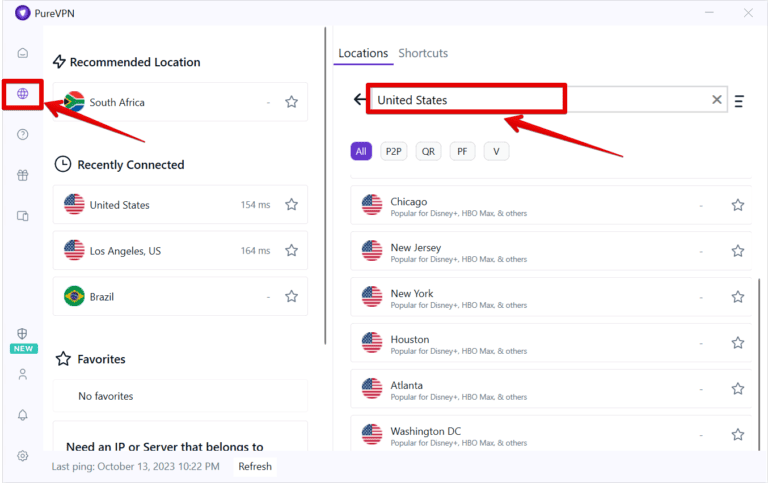Open the Help question mark icon
The height and width of the screenshot is (483, 768).
(x=22, y=135)
